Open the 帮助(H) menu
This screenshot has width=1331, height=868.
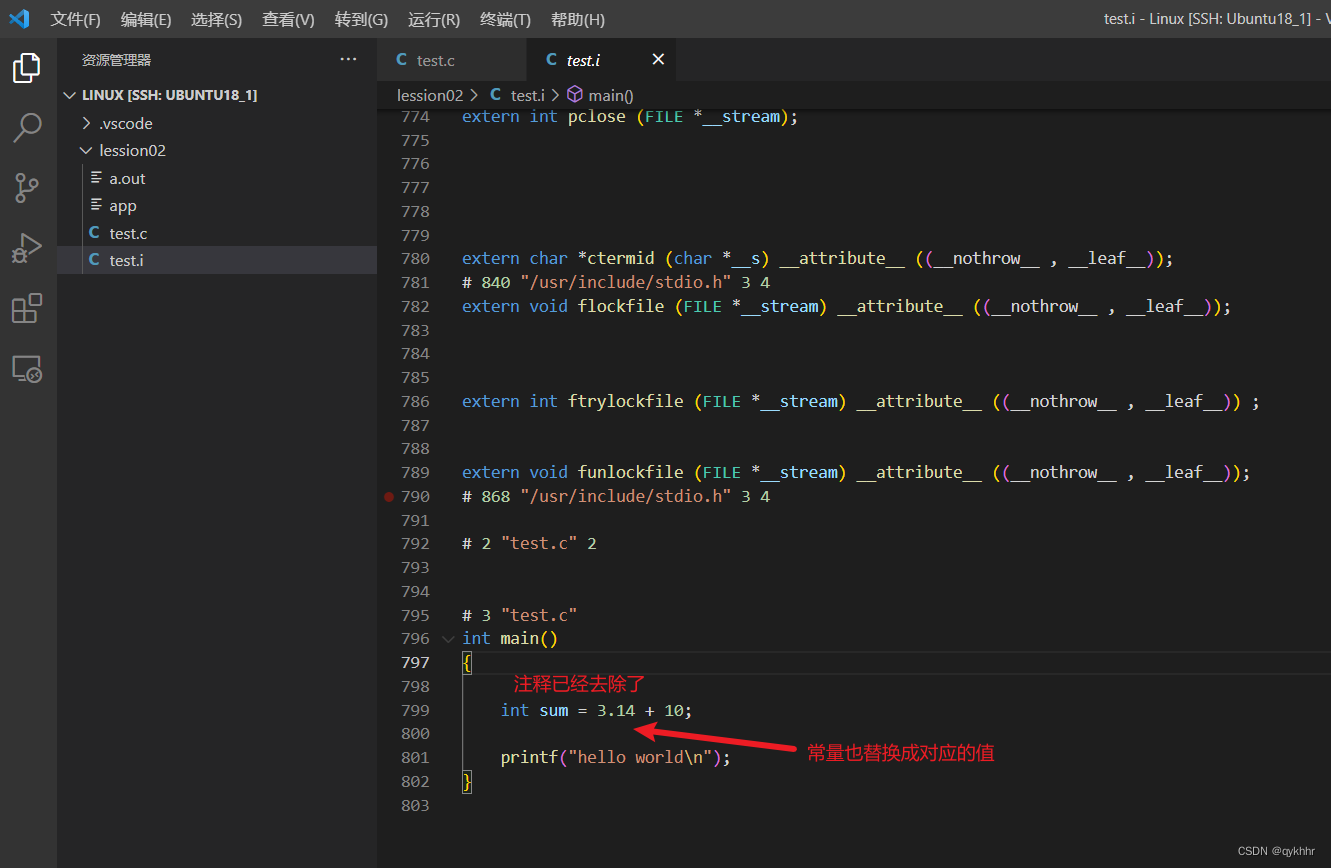coord(578,20)
